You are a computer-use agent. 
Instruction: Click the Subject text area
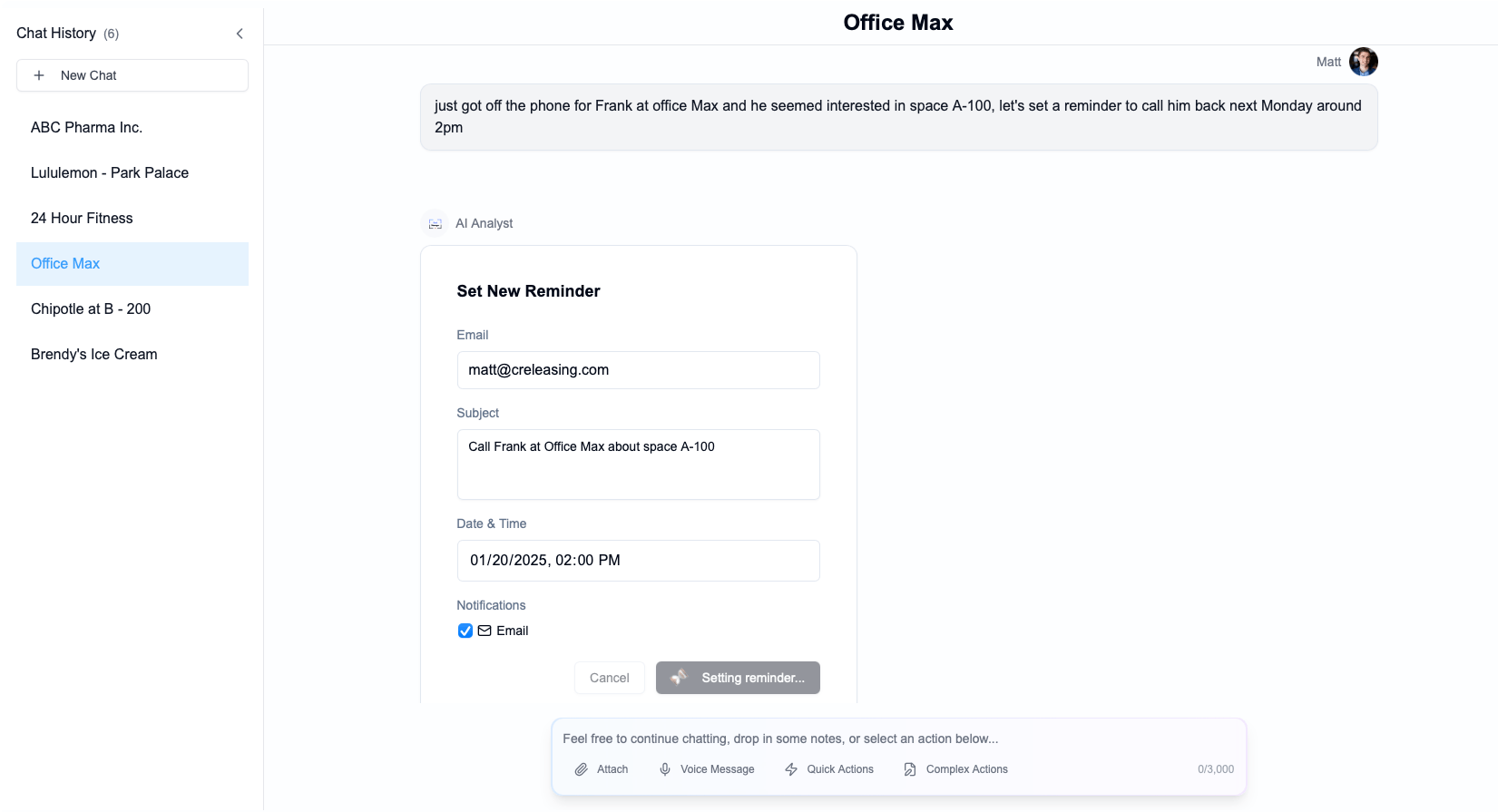(x=638, y=465)
